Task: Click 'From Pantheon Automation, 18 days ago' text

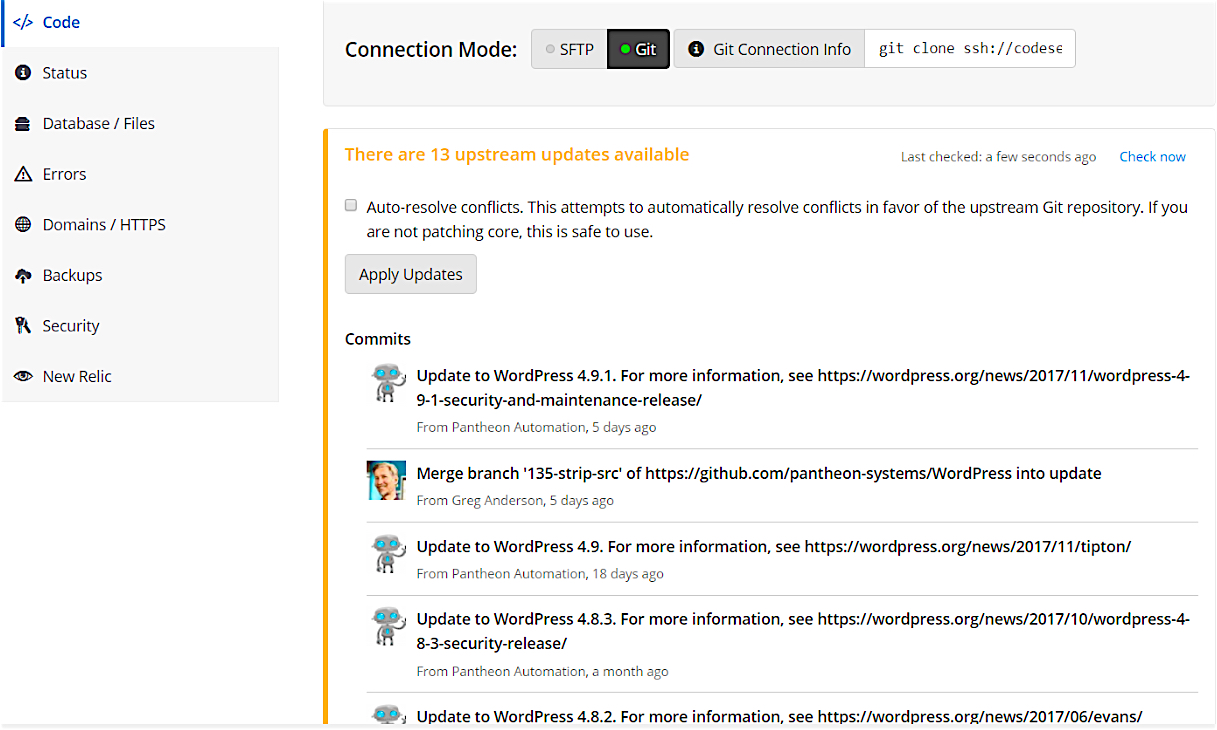Action: coord(540,574)
